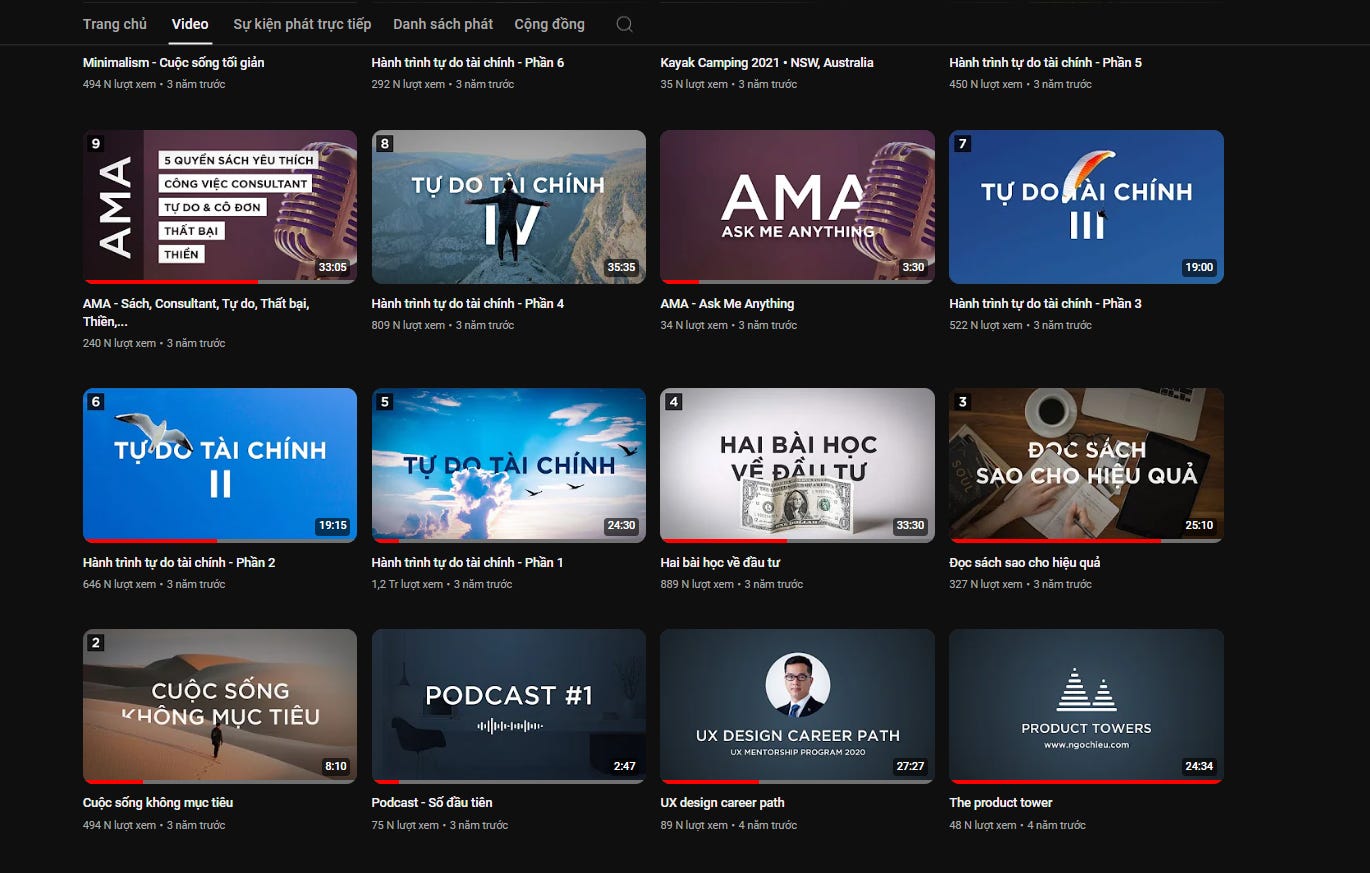
Task: Click the number 2 badge on thumbnail
Action: tap(96, 643)
